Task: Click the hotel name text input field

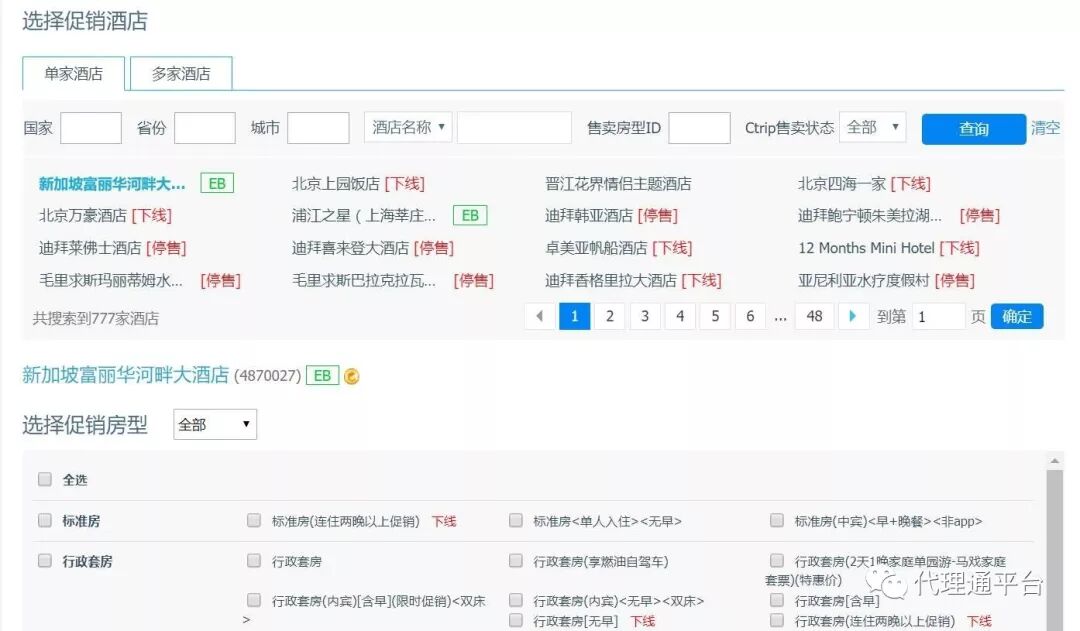Action: [x=515, y=127]
